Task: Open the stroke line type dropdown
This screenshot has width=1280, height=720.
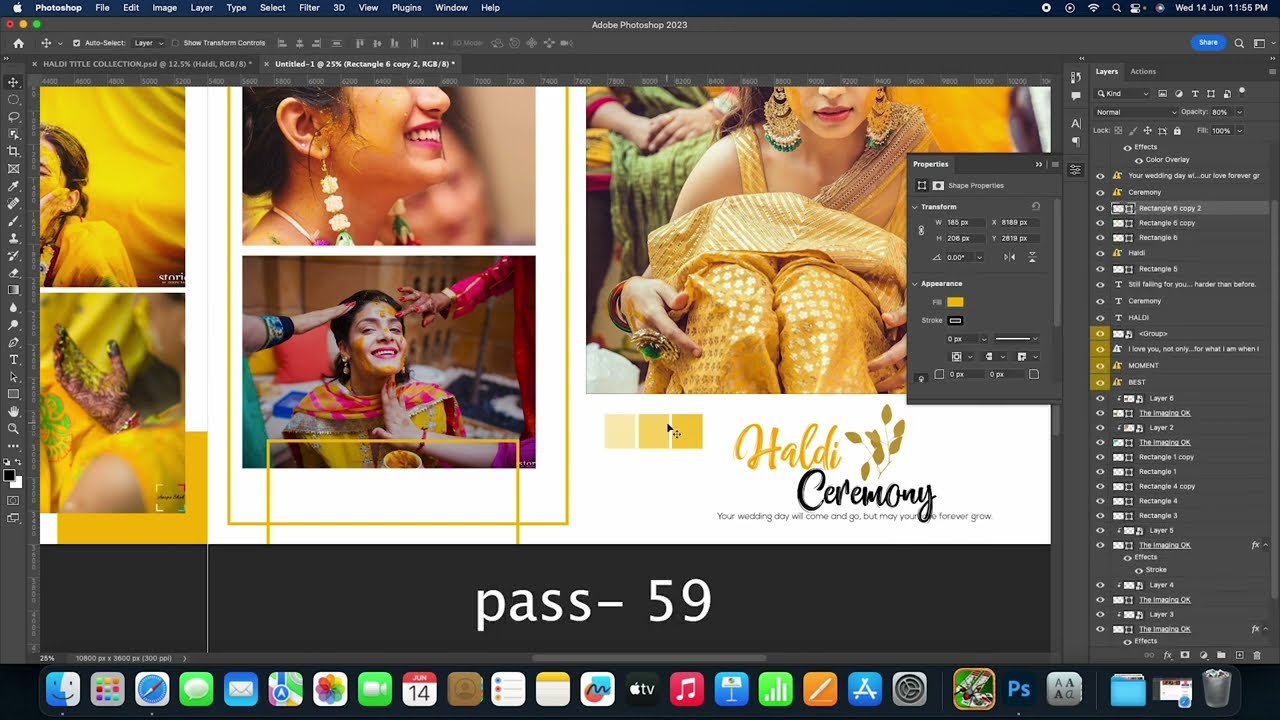Action: pyautogui.click(x=1016, y=339)
